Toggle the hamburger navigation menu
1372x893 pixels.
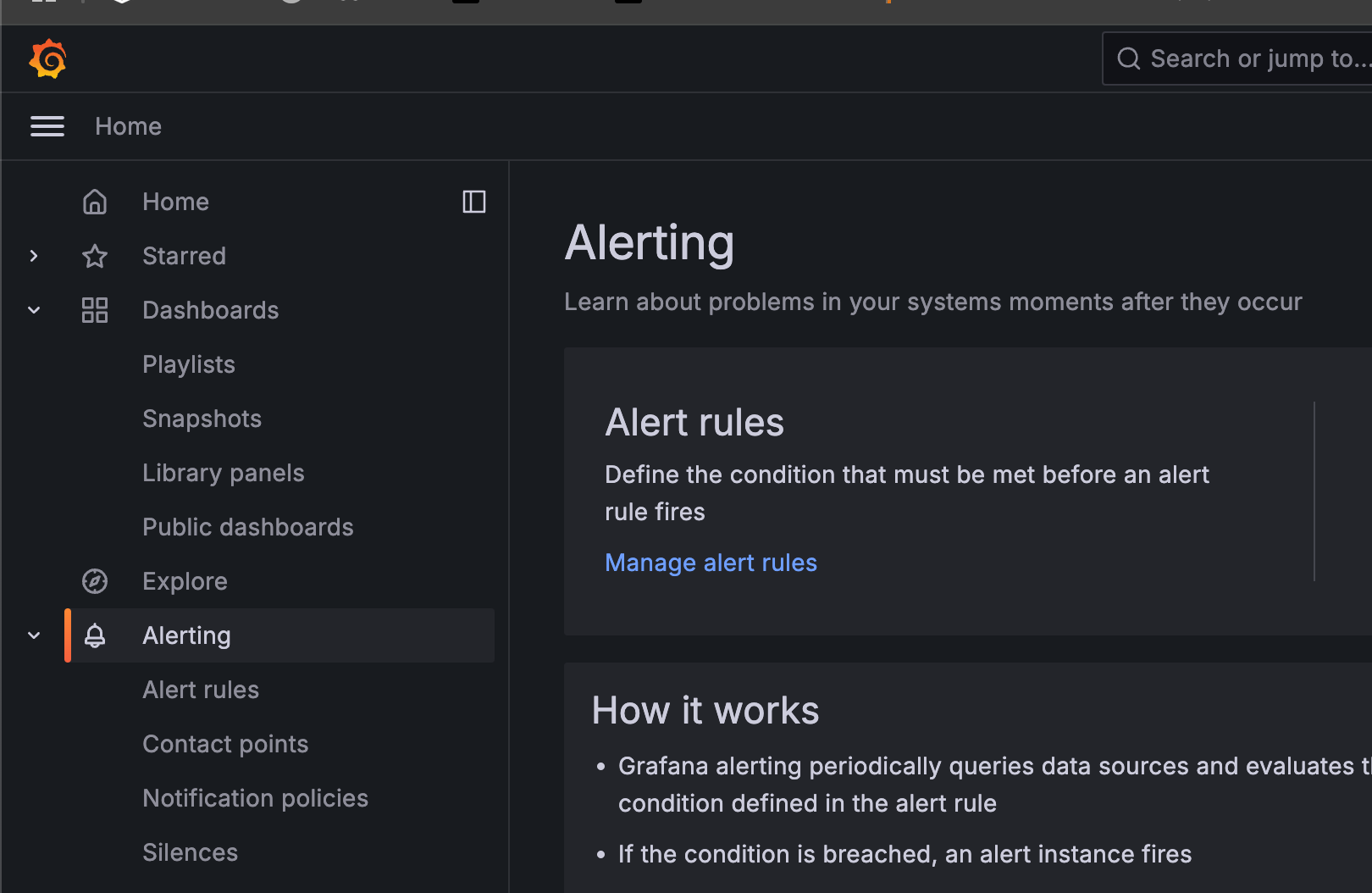click(x=47, y=126)
